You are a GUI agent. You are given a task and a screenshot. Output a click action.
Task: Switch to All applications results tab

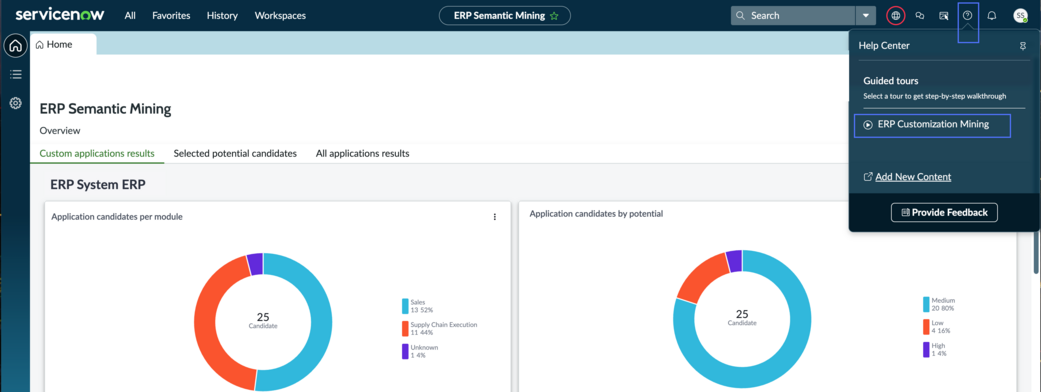click(x=362, y=153)
